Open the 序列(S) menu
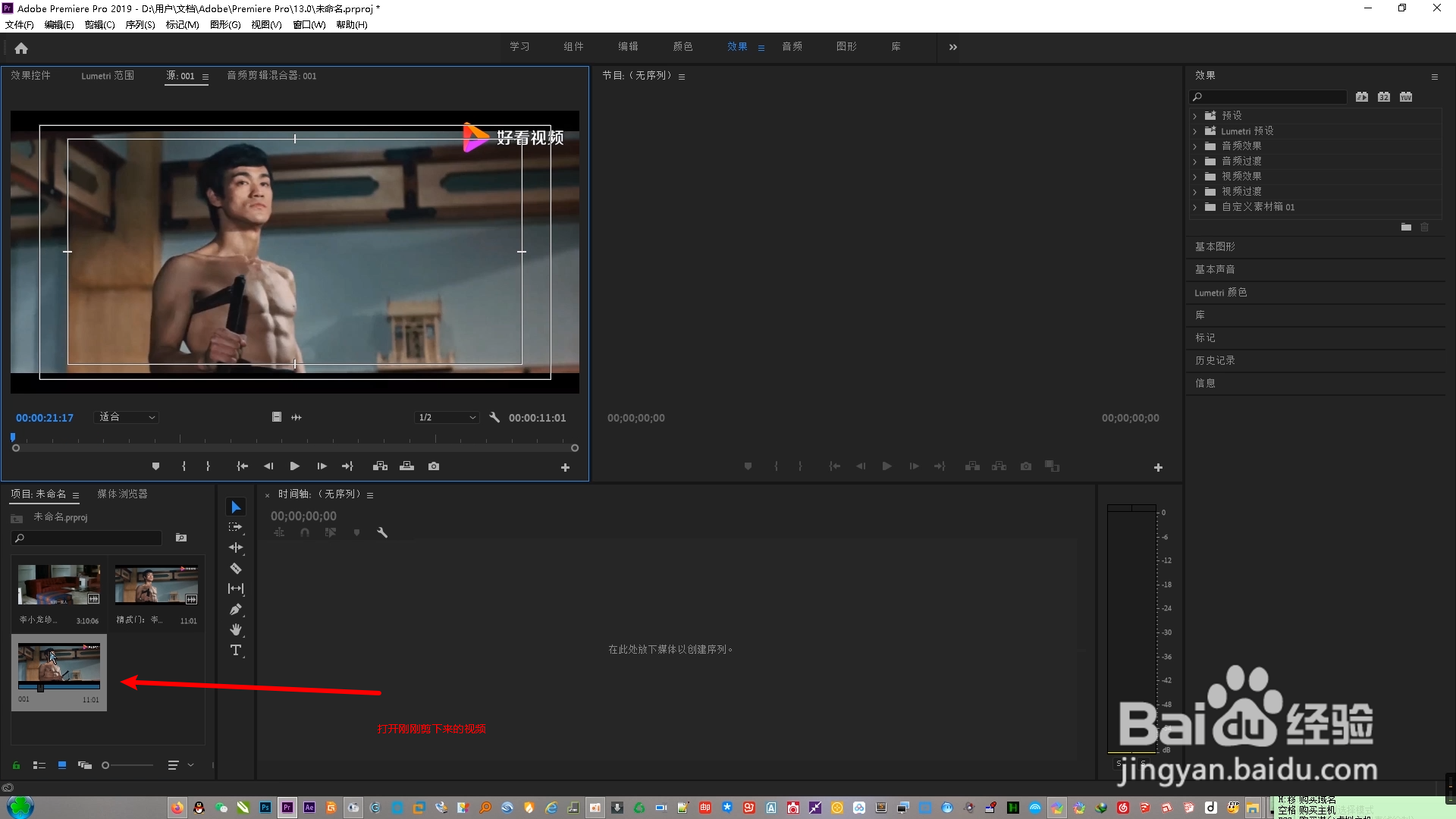The image size is (1456, 819). [140, 25]
